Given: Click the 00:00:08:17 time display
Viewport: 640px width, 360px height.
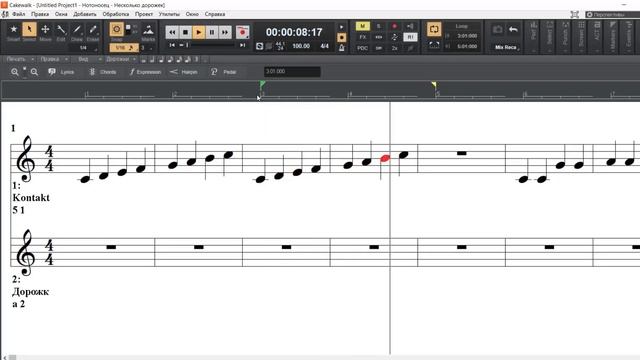Looking at the screenshot, I should 294,32.
